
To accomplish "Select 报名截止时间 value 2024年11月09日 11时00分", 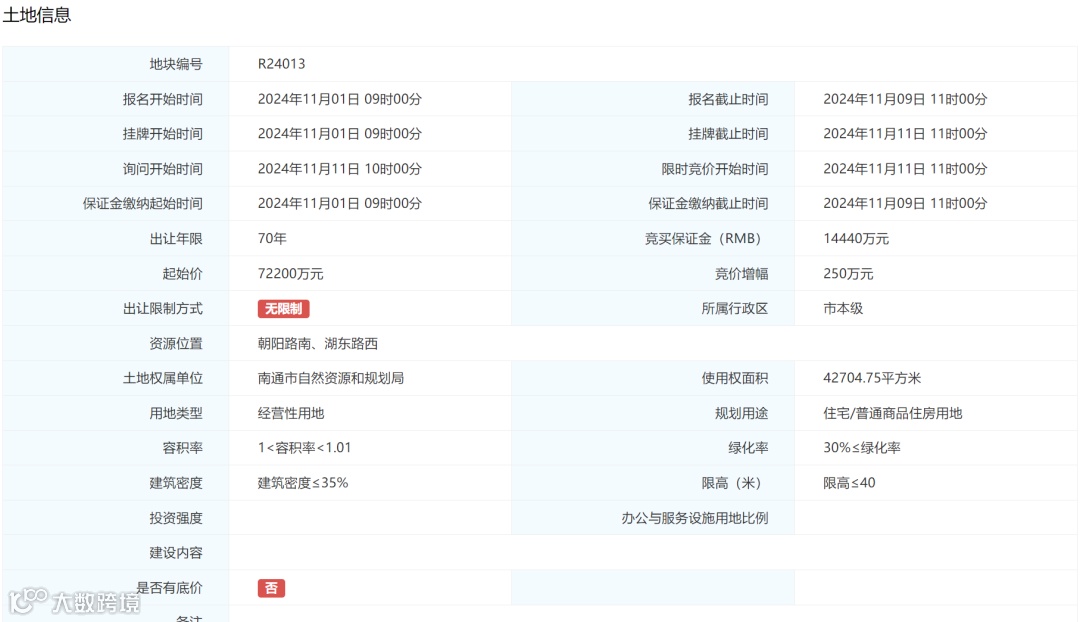I will tap(905, 99).
